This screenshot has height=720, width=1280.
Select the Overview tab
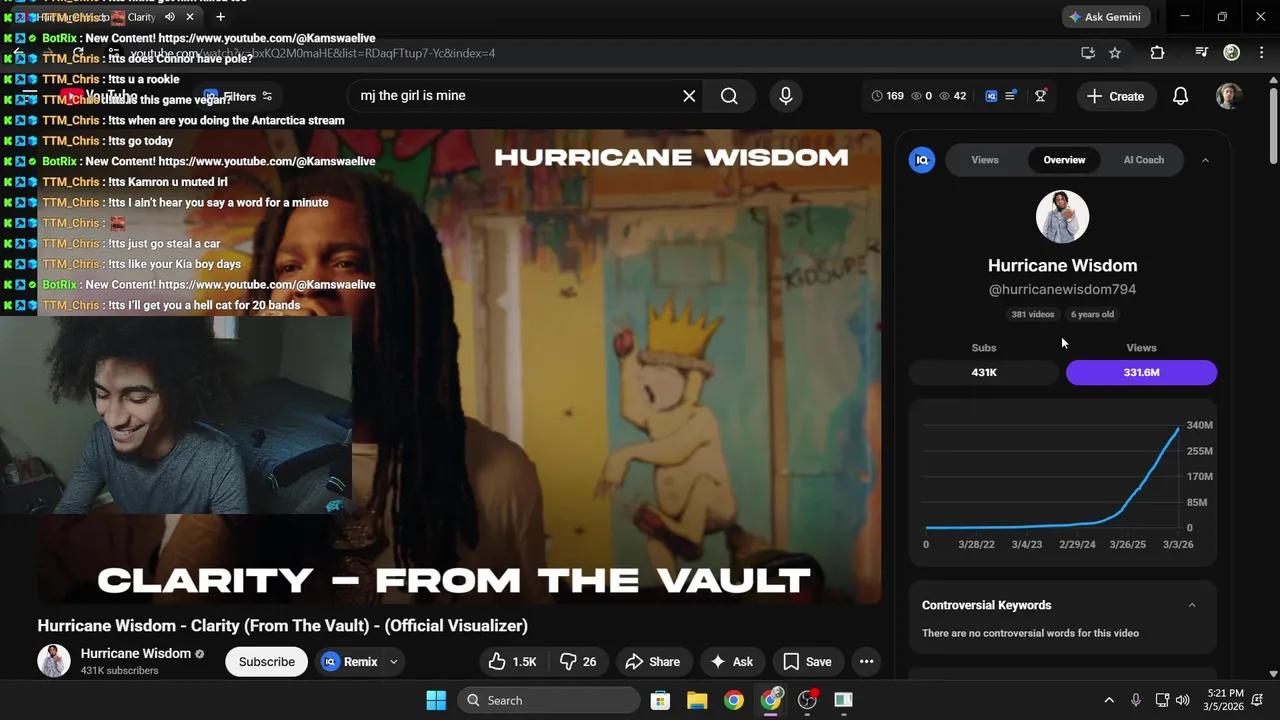click(1064, 160)
